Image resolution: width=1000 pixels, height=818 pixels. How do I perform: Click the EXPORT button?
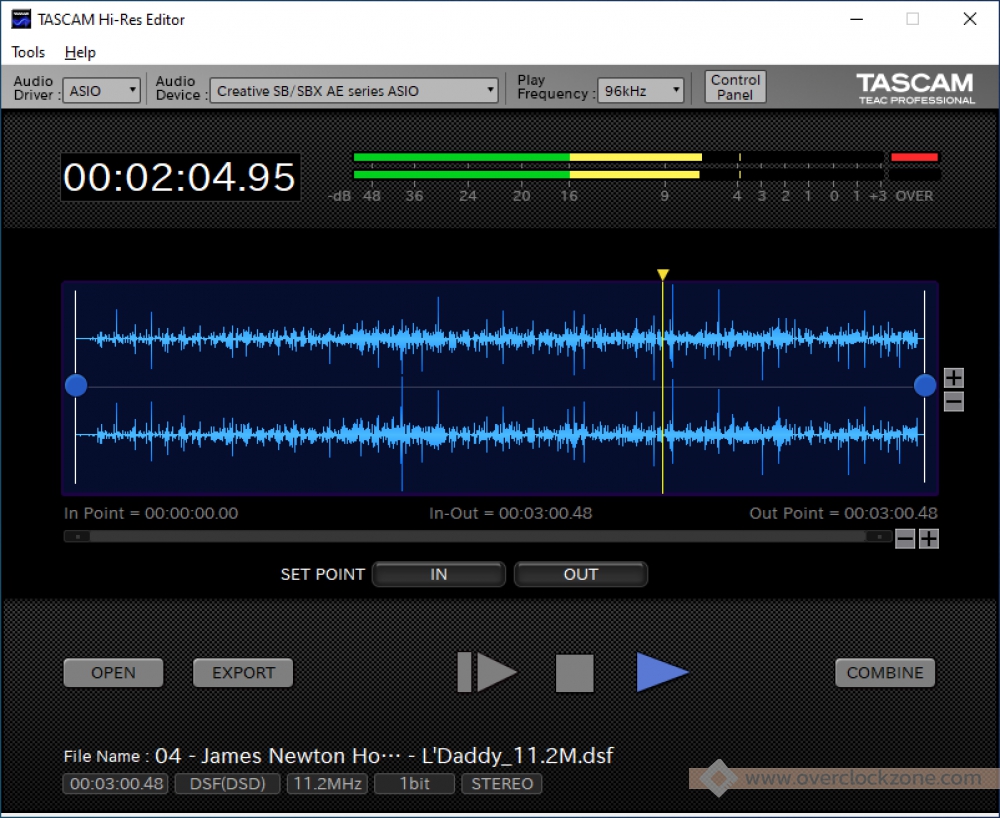coord(243,673)
